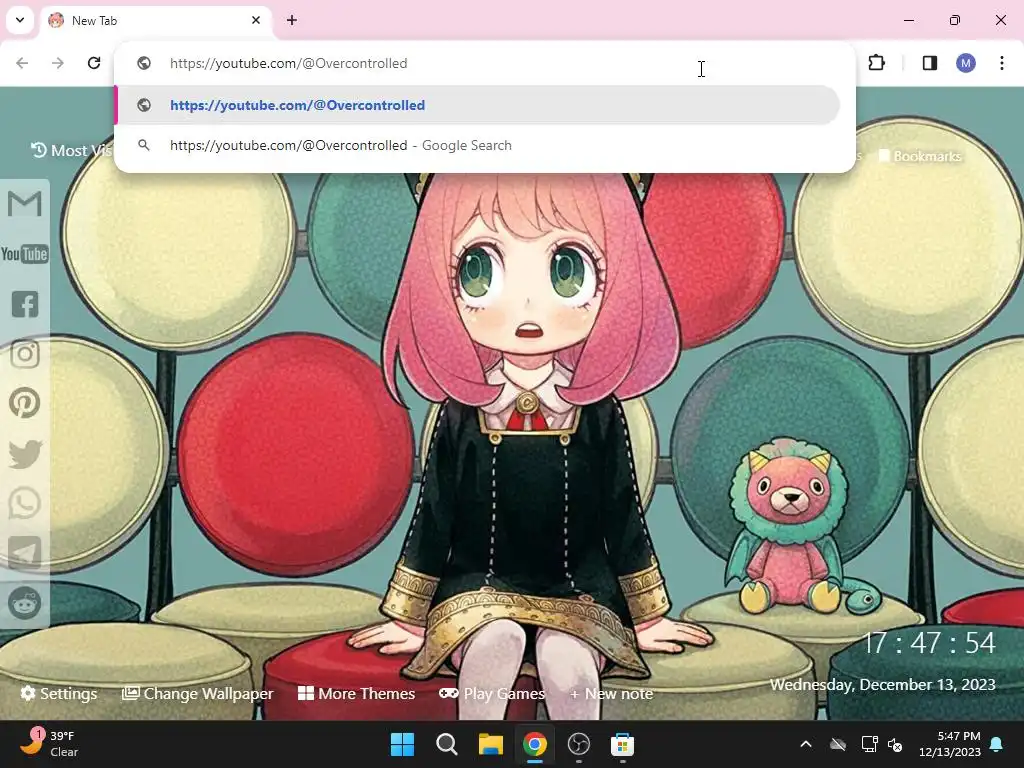Open the Reddit sidebar shortcut

[25, 602]
